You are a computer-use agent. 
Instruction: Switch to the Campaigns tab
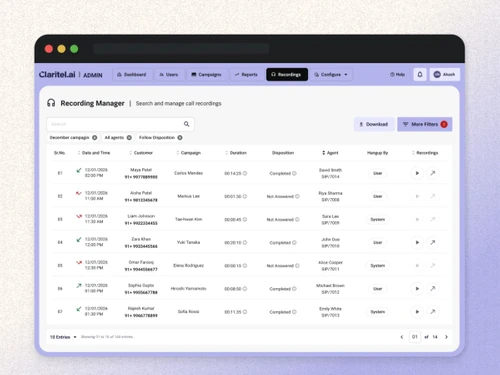tap(206, 74)
